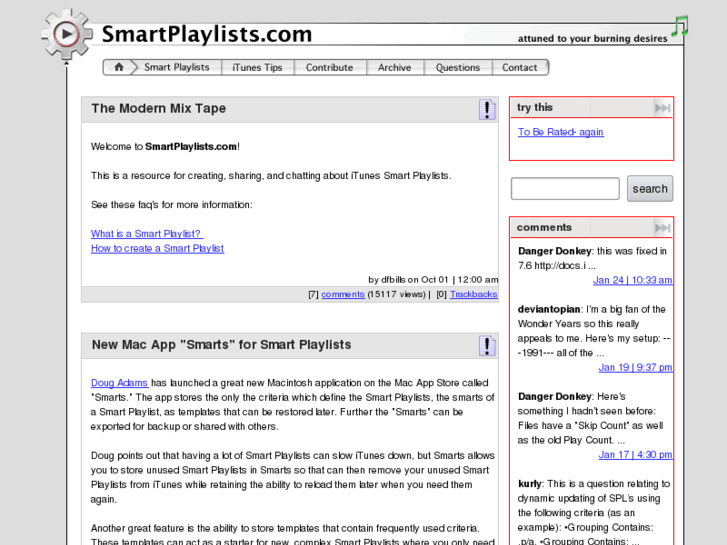The image size is (727, 545).
Task: Open the iTunes Tips menu item
Action: [257, 67]
